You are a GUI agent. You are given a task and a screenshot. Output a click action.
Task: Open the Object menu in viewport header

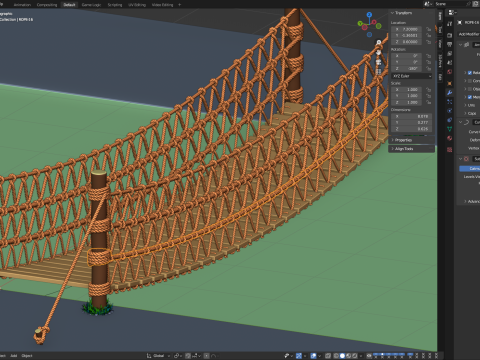[27, 356]
